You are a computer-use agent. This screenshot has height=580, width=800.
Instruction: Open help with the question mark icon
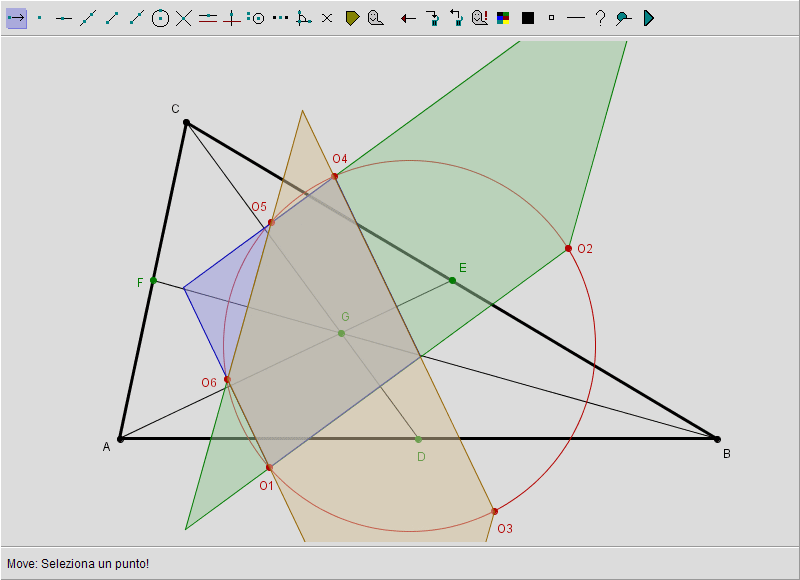tap(600, 18)
